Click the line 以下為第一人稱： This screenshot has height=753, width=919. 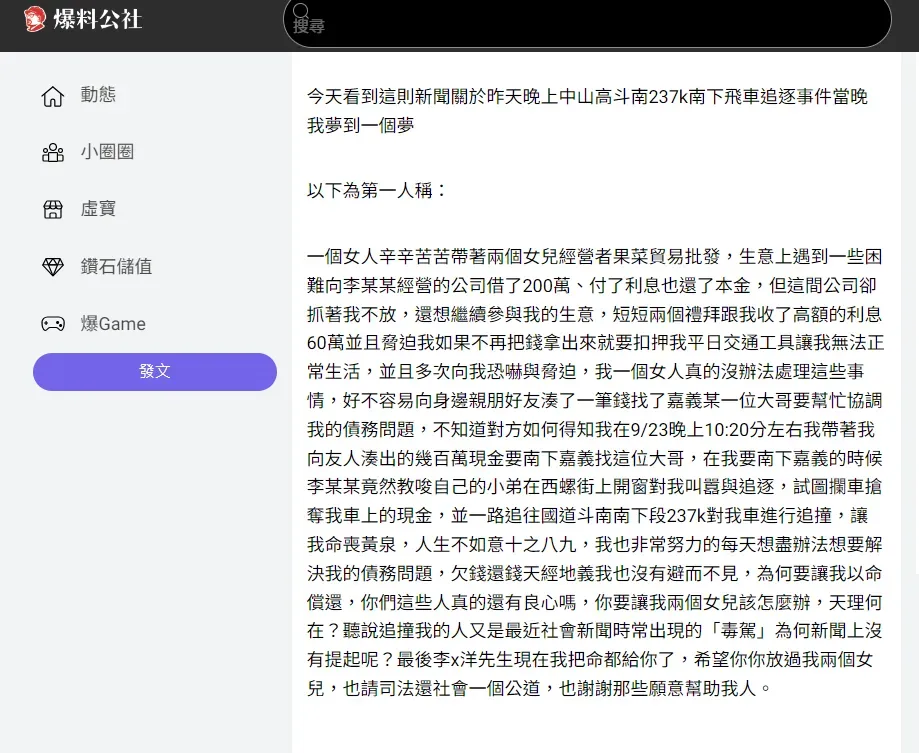click(377, 190)
